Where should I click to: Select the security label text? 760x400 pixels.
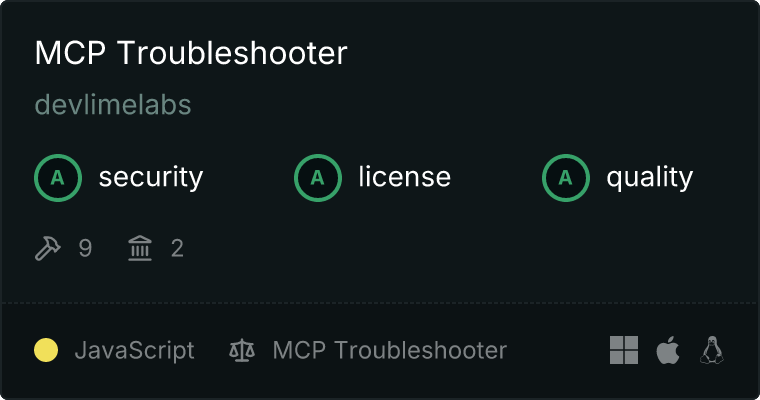click(x=151, y=177)
